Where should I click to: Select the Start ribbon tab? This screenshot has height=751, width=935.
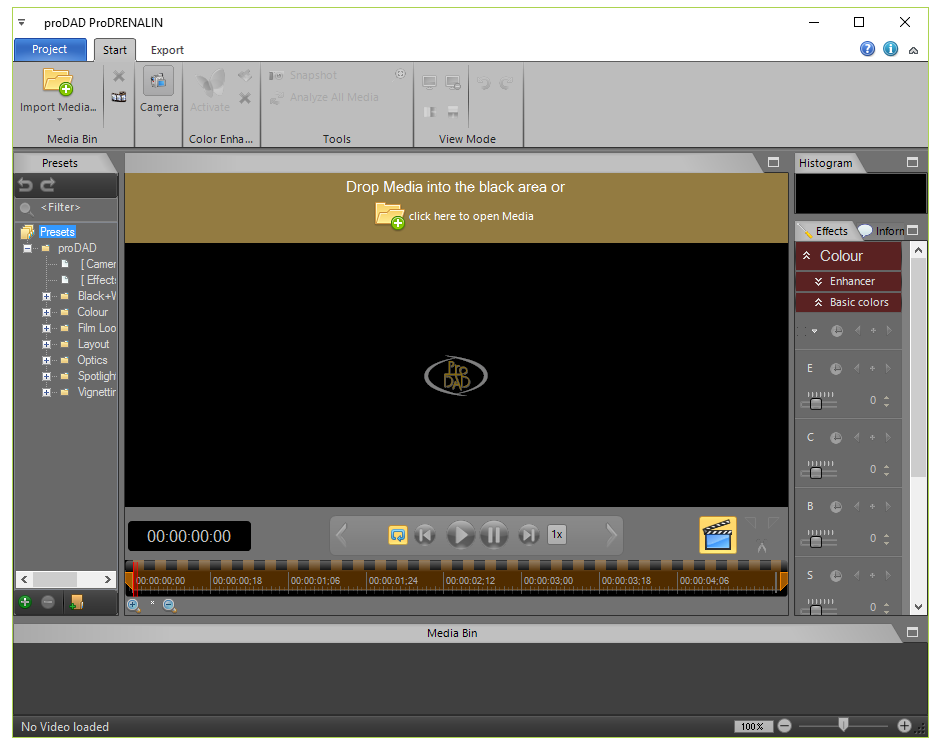tap(114, 50)
